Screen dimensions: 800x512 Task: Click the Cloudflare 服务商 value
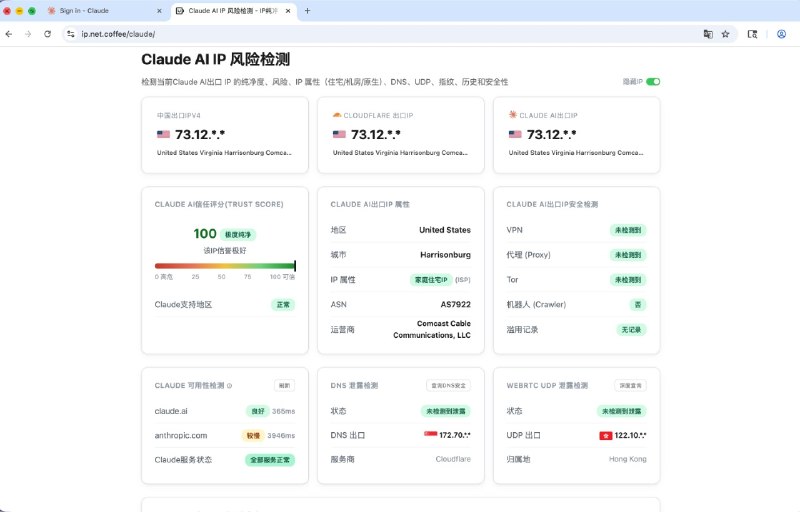[453, 459]
